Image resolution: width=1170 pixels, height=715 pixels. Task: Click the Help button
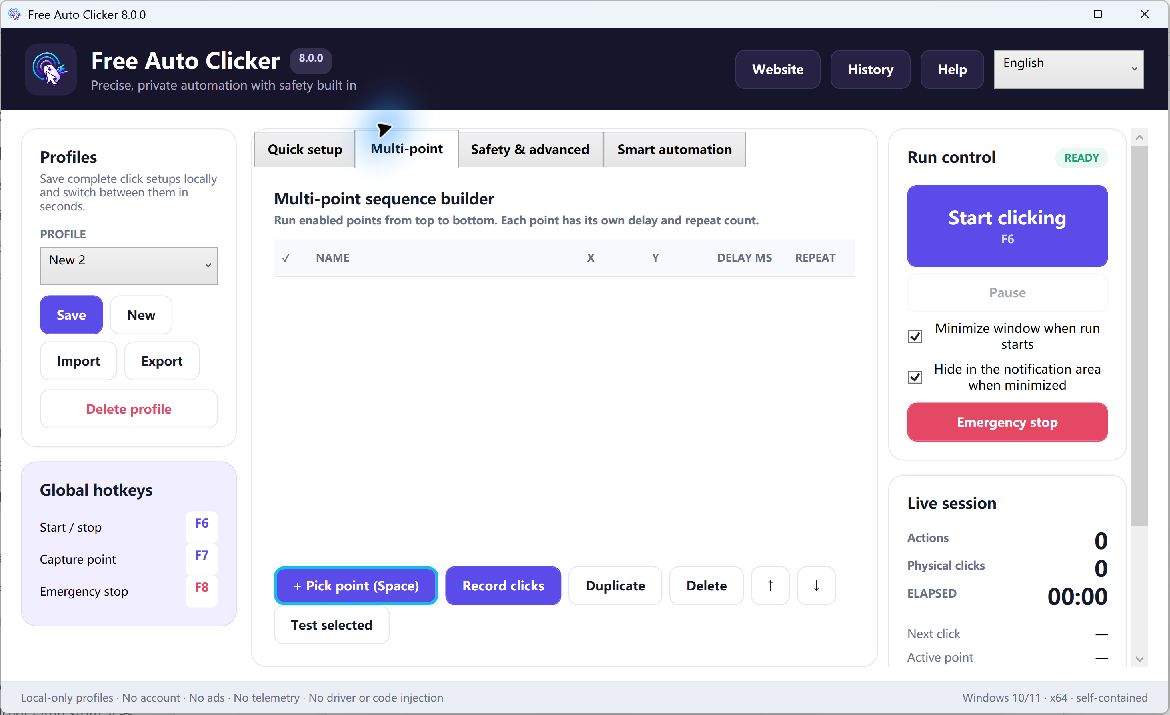(x=952, y=69)
